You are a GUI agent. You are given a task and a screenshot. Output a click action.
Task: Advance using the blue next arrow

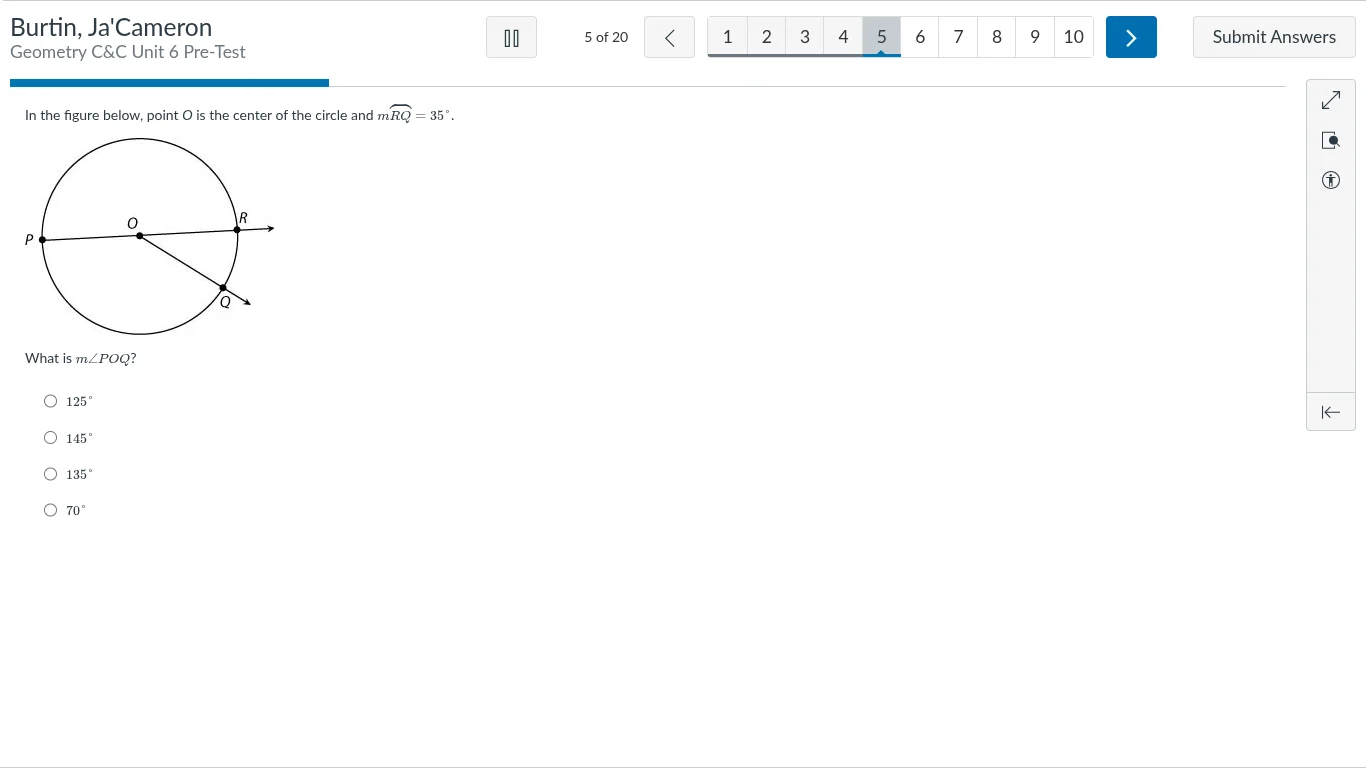click(1131, 38)
